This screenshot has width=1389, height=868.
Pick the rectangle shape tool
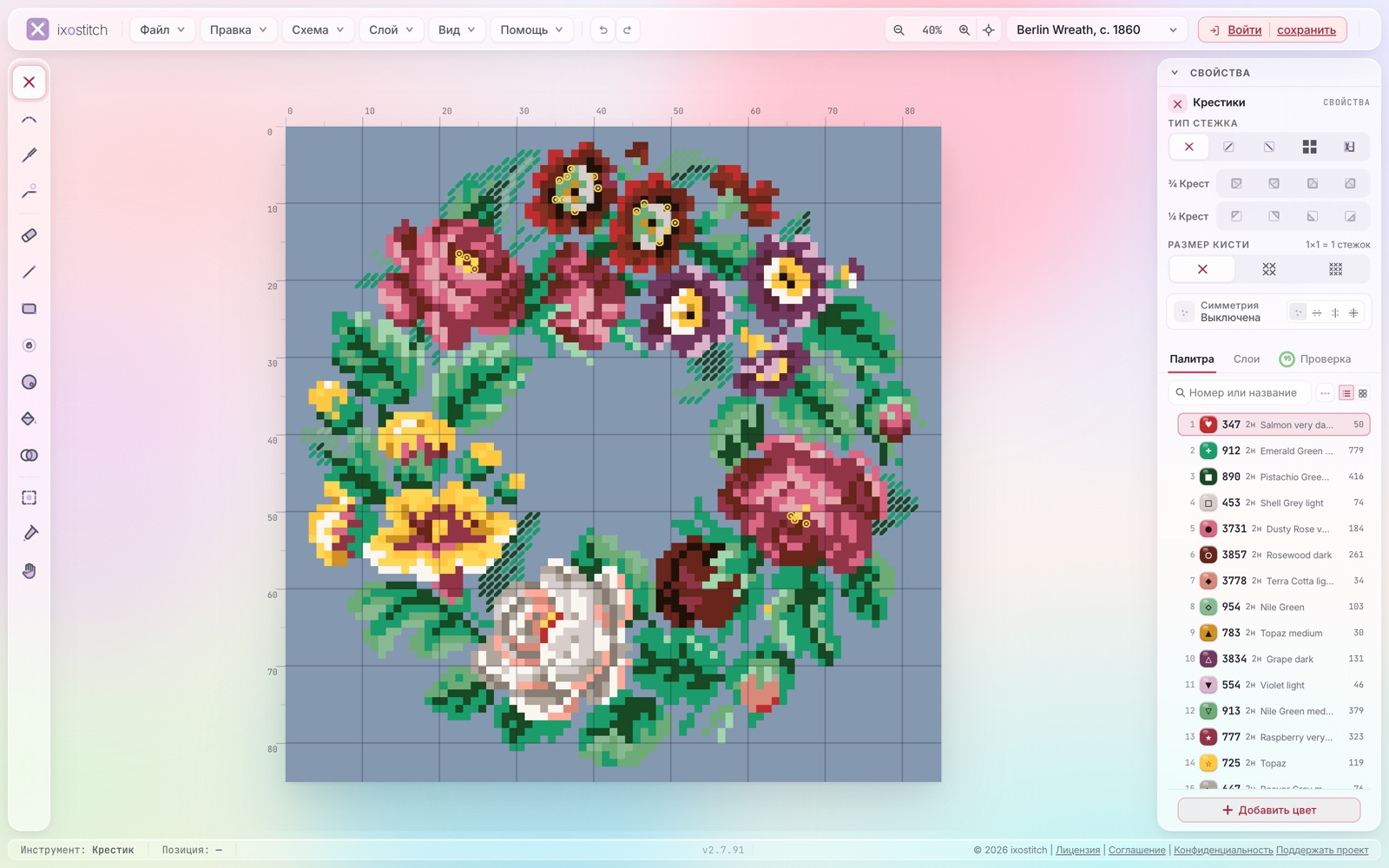[29, 309]
